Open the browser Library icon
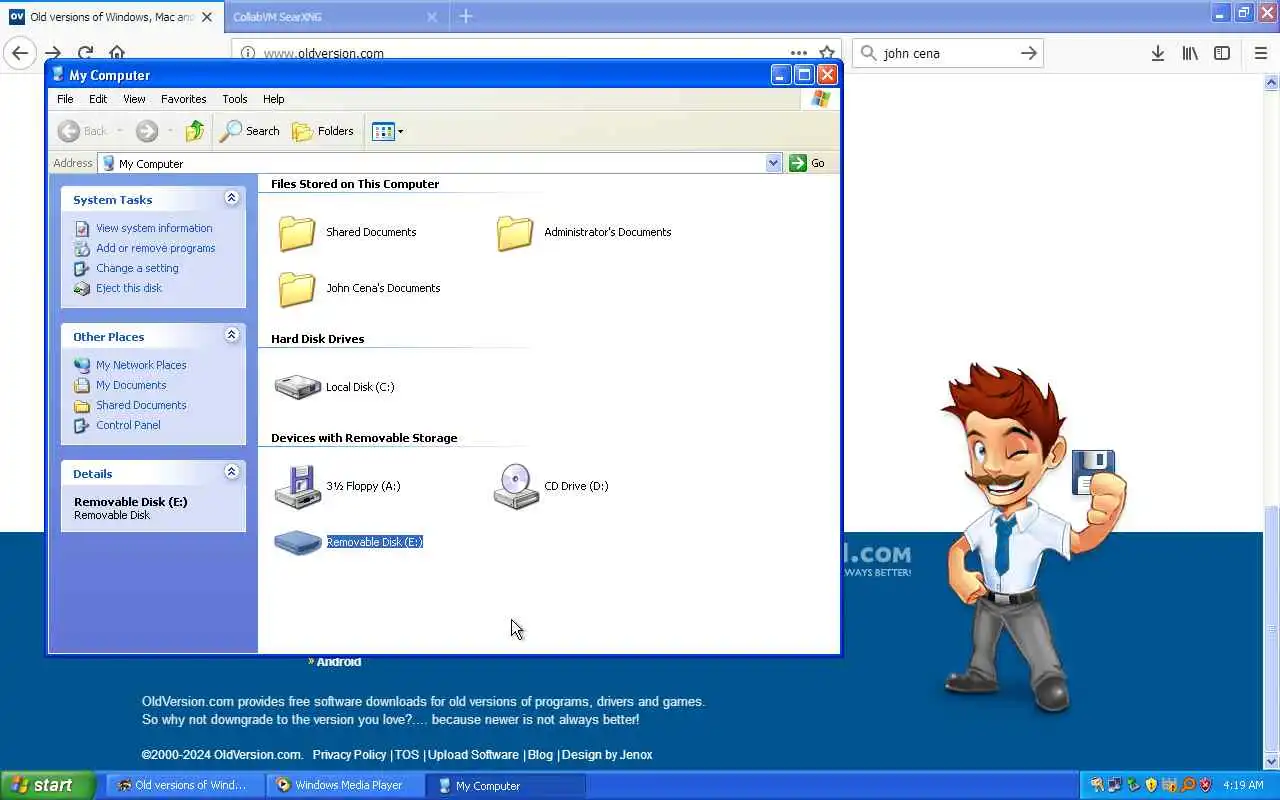Viewport: 1280px width, 800px height. 1190,53
